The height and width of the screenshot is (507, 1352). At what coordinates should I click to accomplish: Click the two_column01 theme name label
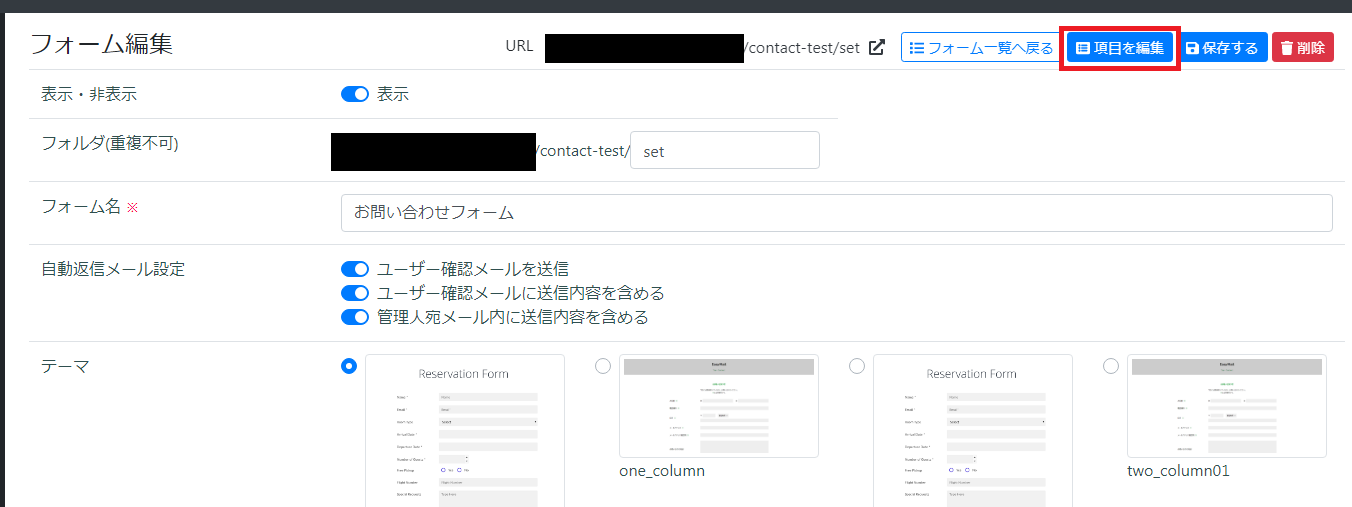[x=1178, y=471]
